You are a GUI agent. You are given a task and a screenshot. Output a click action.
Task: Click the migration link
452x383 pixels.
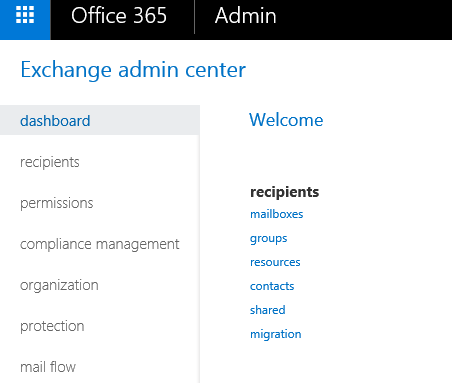[276, 334]
